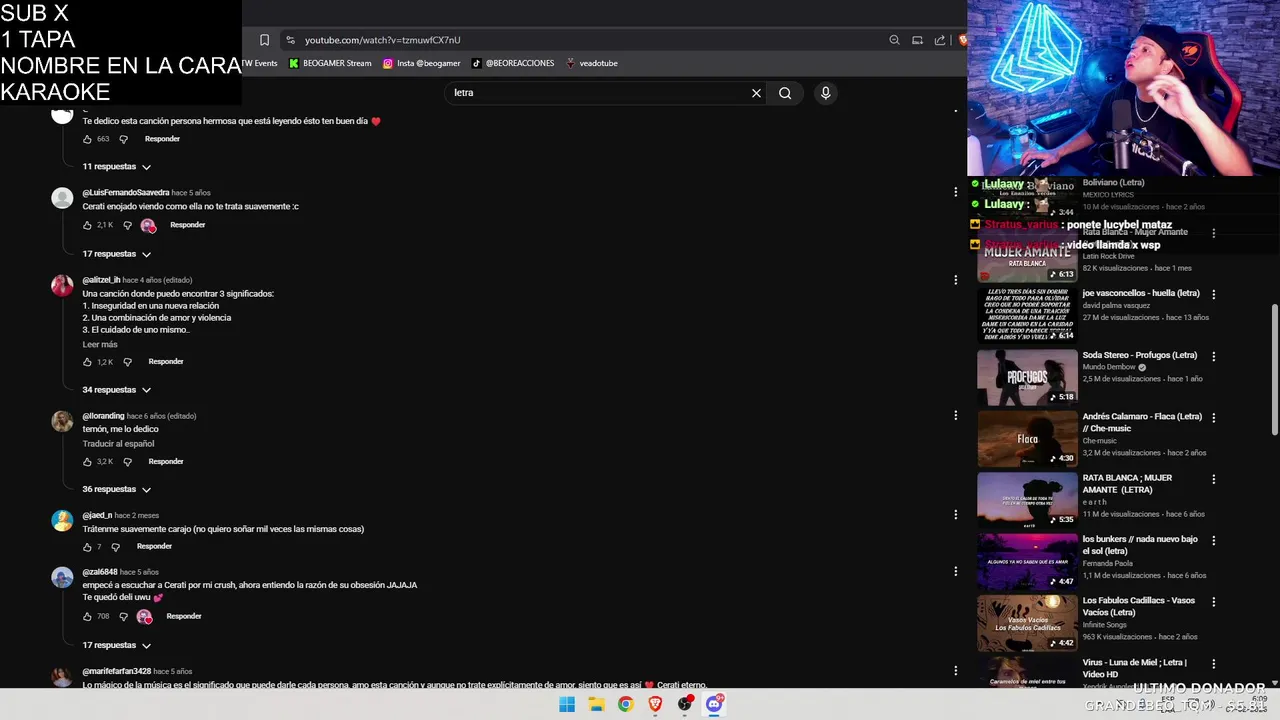Like the 'Te dedico esta canción' comment
The image size is (1280, 720).
click(87, 139)
